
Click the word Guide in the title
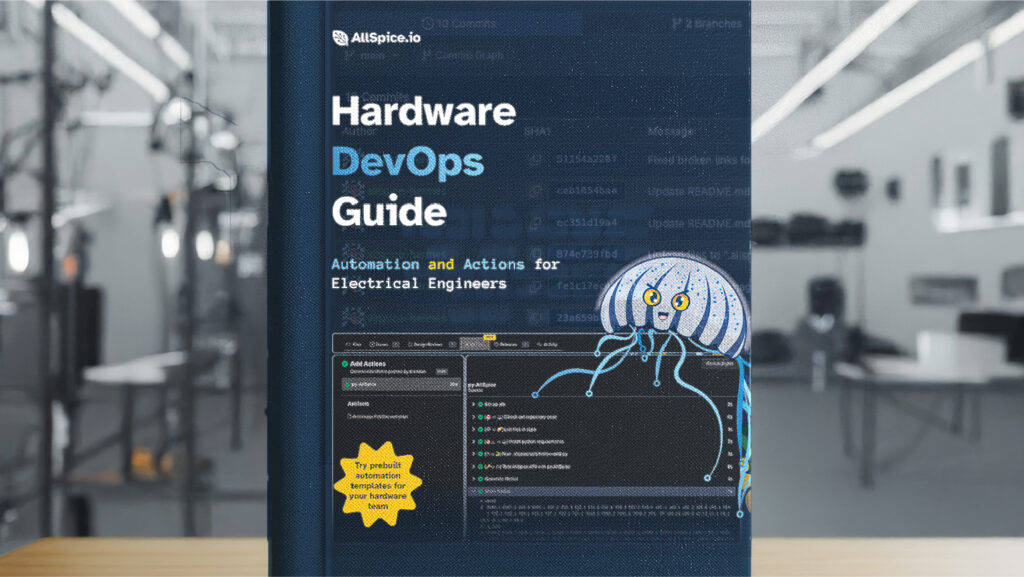coord(389,211)
